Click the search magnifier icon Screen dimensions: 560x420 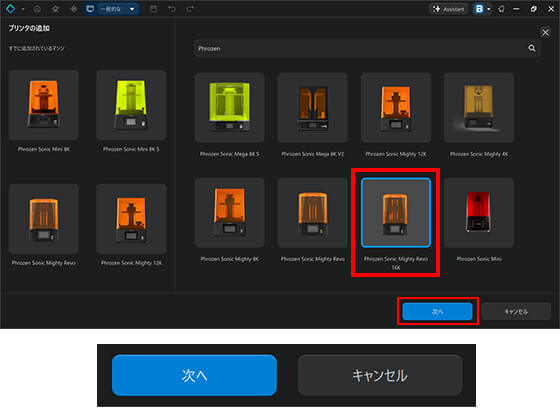[x=532, y=48]
